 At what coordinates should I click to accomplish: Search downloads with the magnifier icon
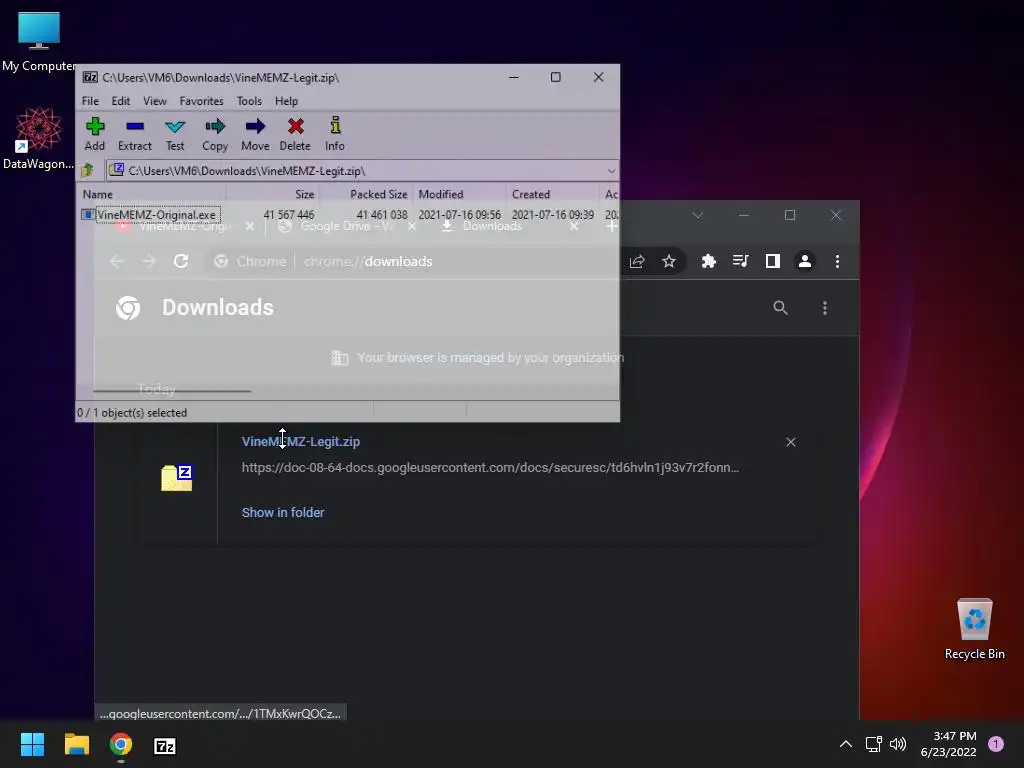tap(780, 308)
